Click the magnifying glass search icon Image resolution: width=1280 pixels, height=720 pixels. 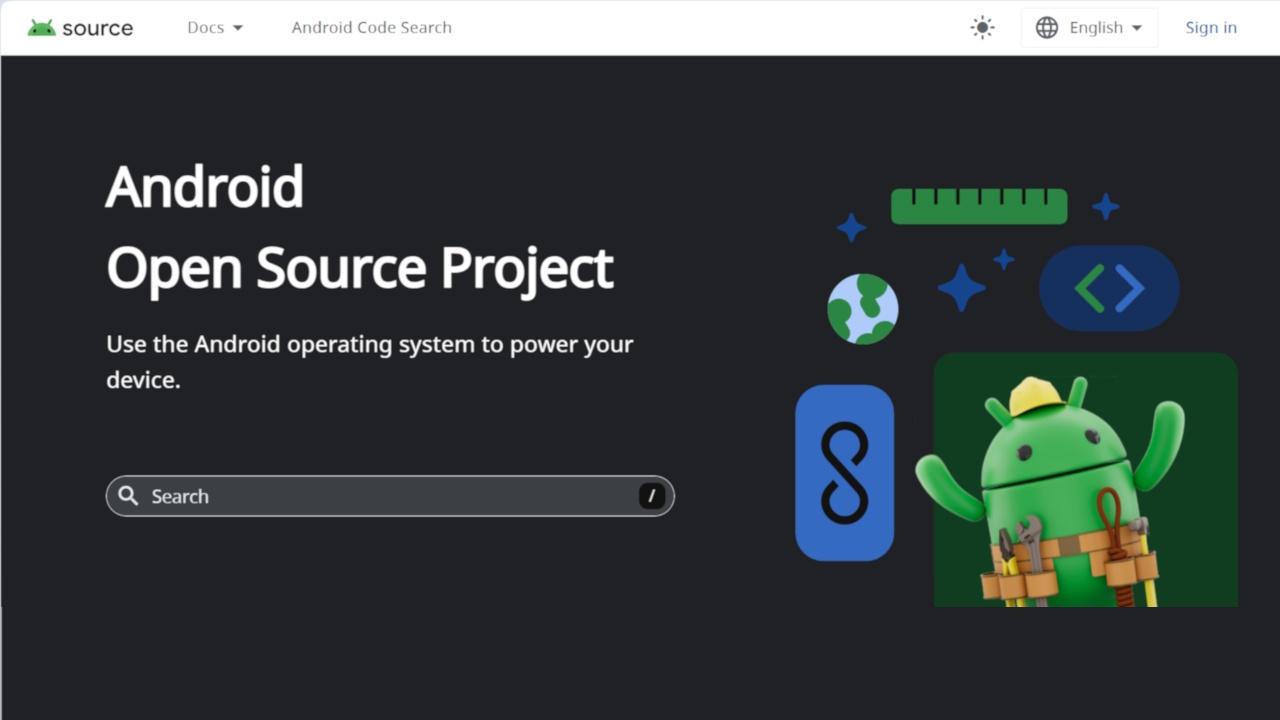tap(128, 496)
